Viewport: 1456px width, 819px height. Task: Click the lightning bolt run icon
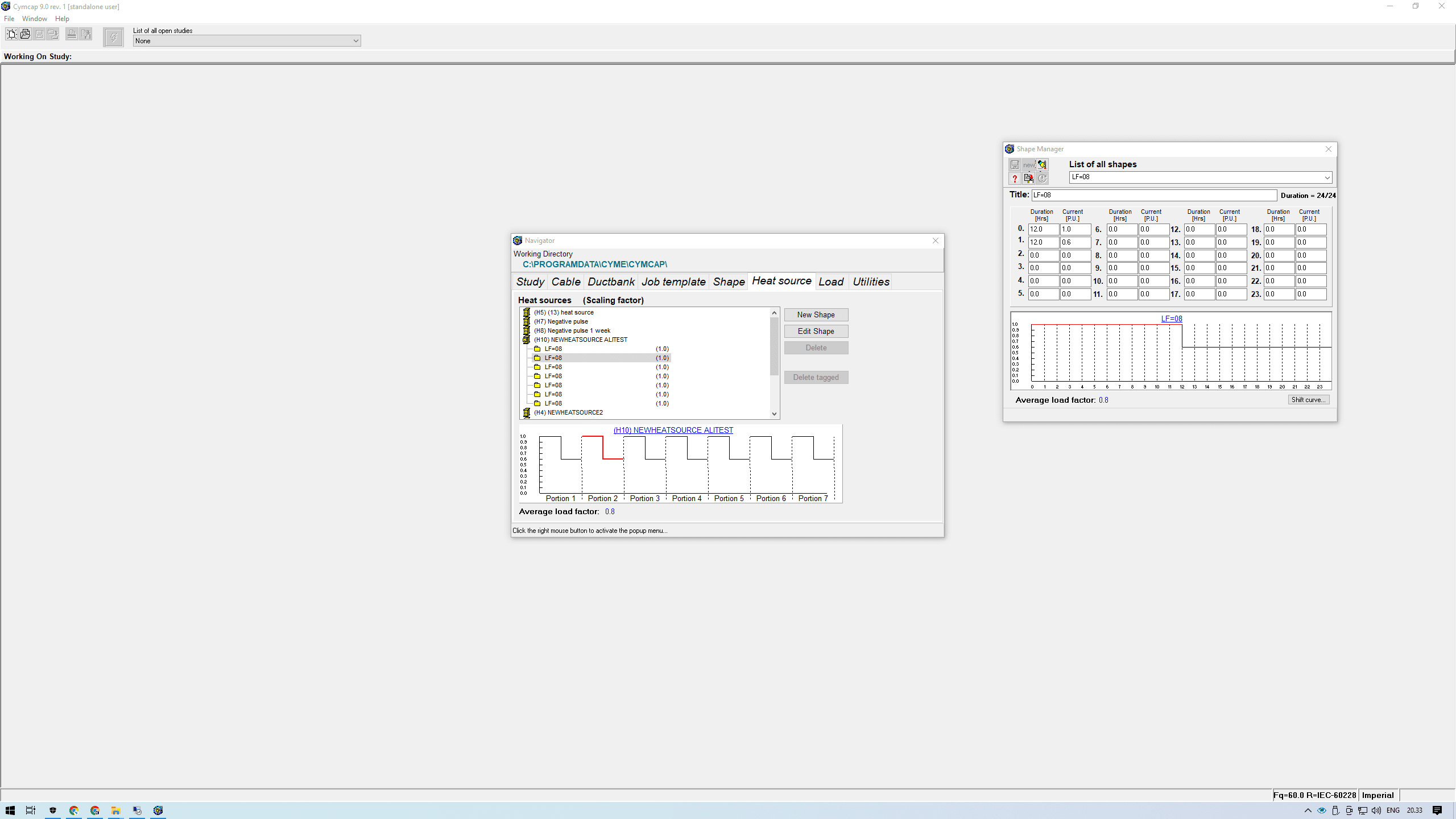click(114, 38)
